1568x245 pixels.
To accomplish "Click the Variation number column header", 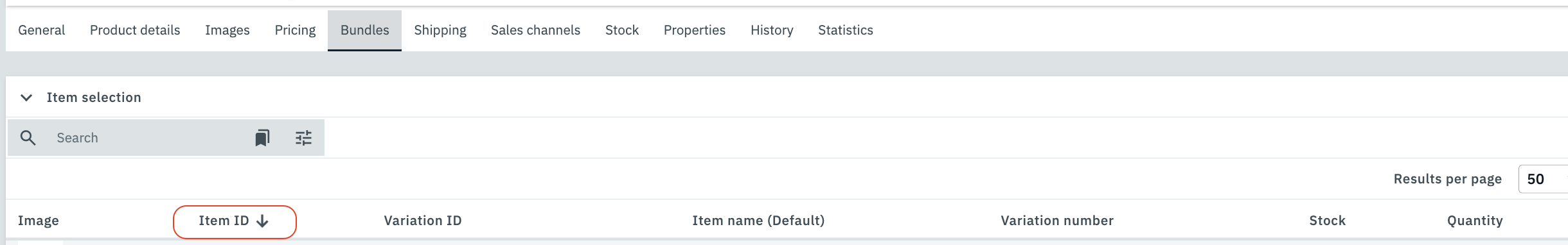I will tap(1057, 221).
